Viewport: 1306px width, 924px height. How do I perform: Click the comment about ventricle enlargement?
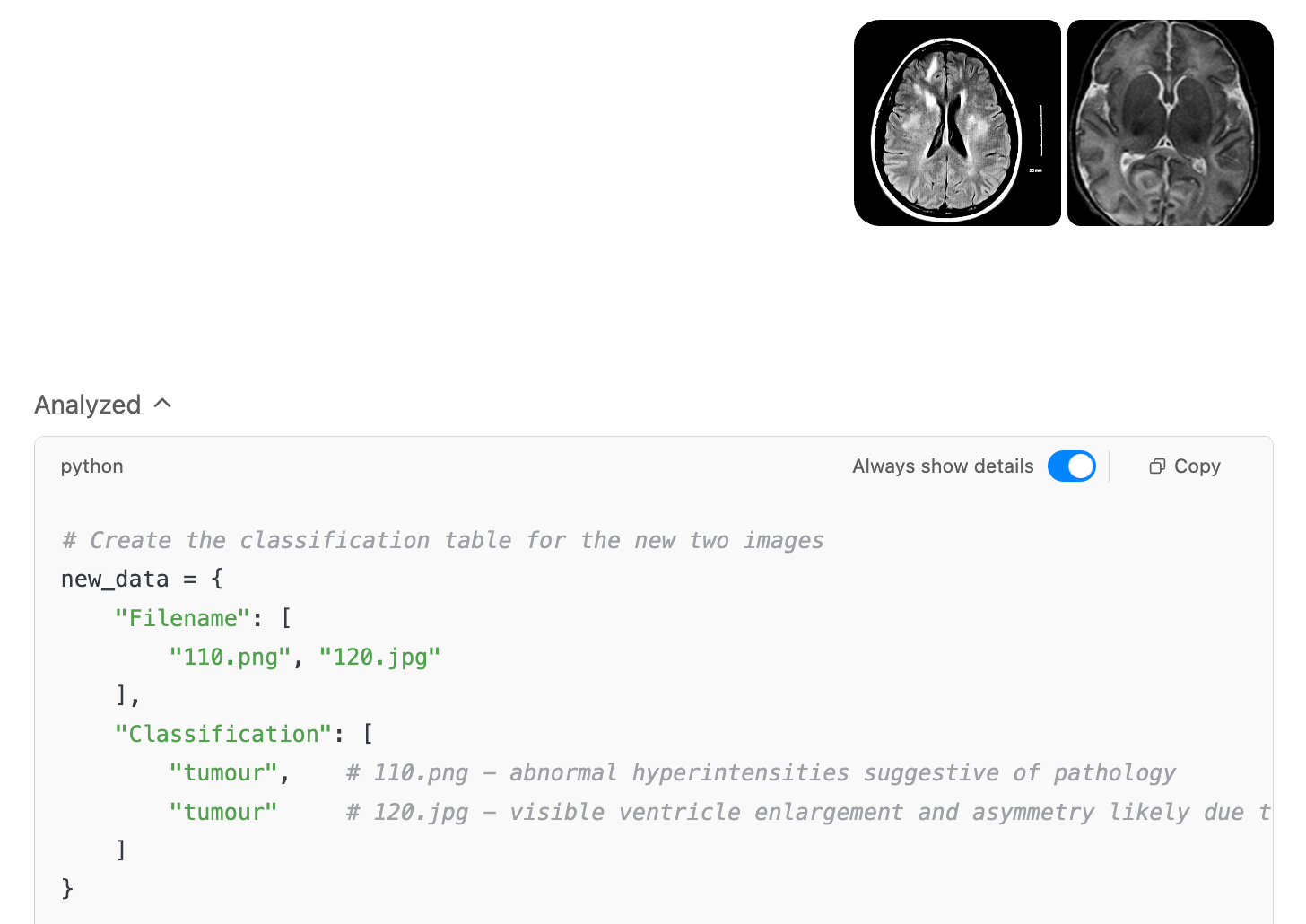click(809, 812)
